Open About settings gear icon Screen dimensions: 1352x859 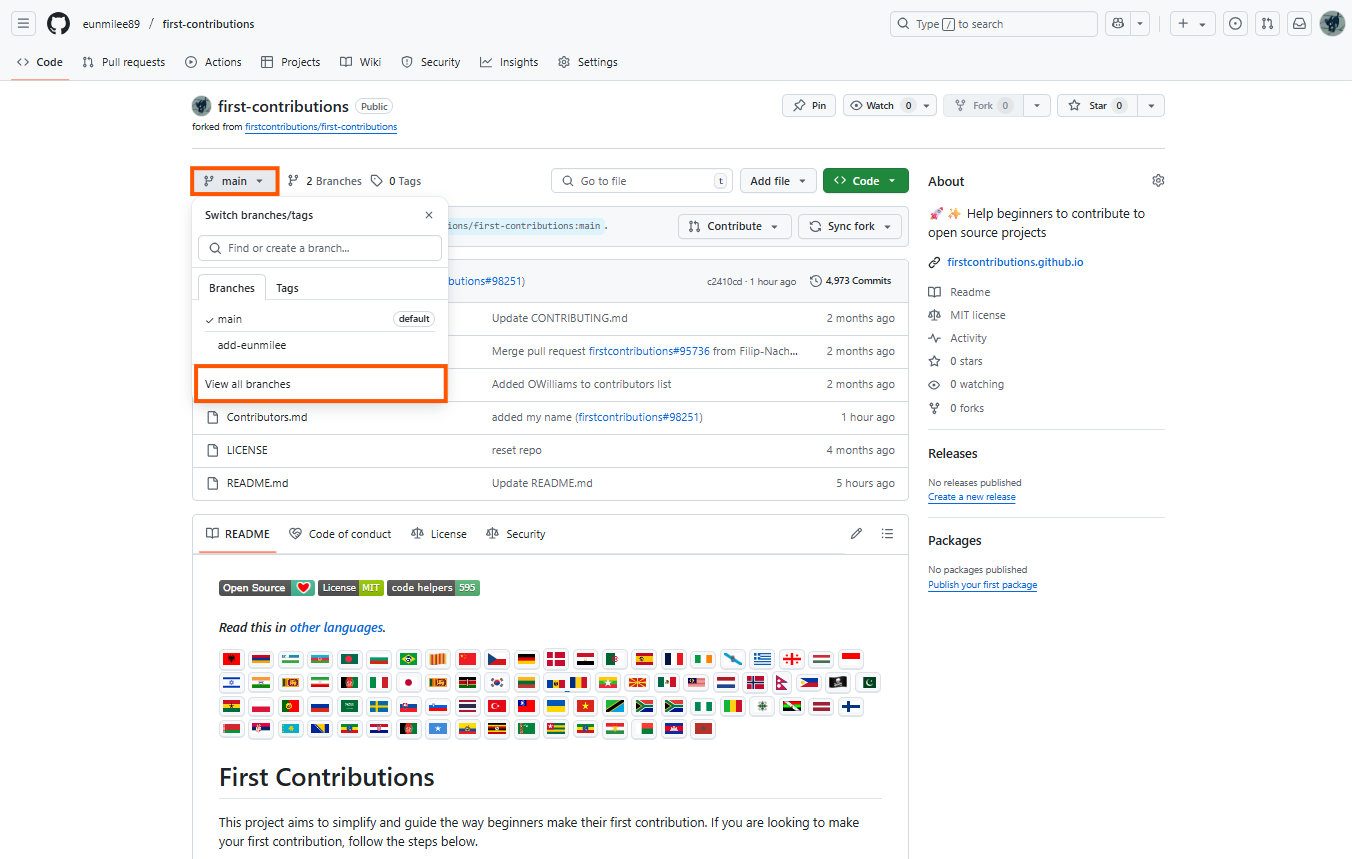click(1158, 181)
